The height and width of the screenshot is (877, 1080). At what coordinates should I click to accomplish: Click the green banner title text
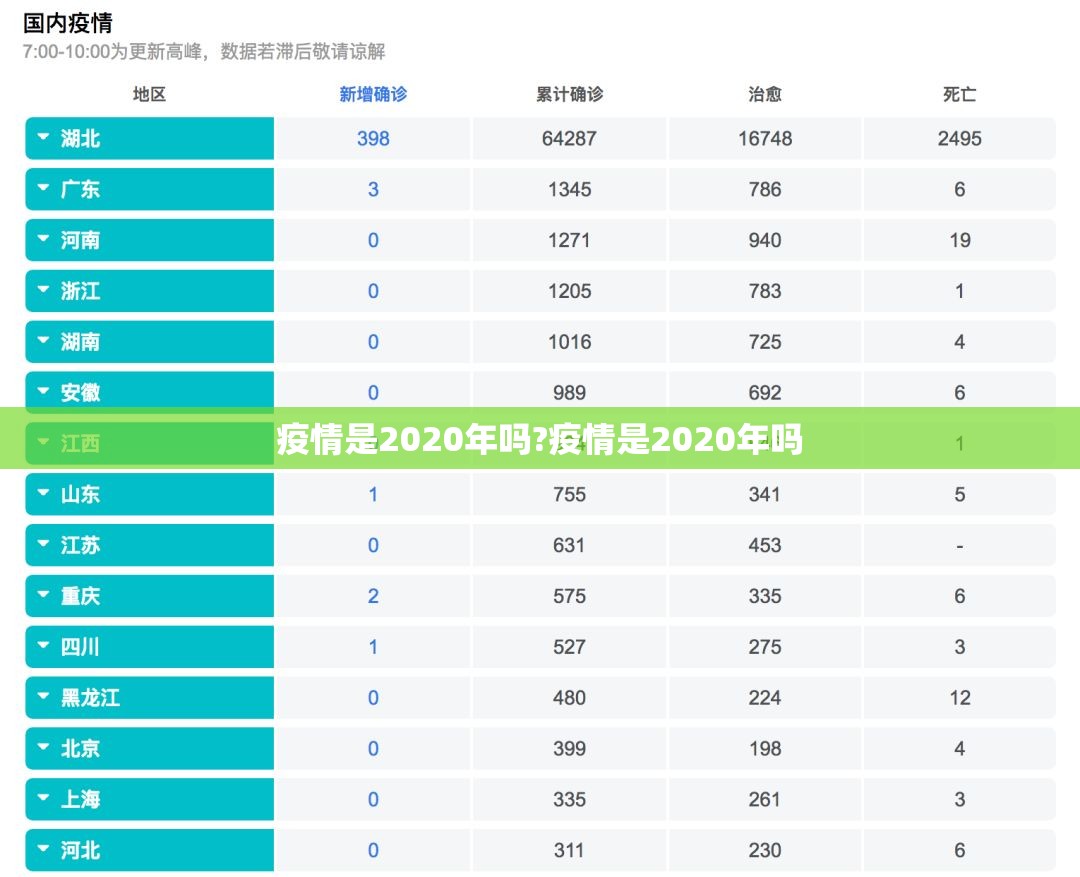(540, 439)
